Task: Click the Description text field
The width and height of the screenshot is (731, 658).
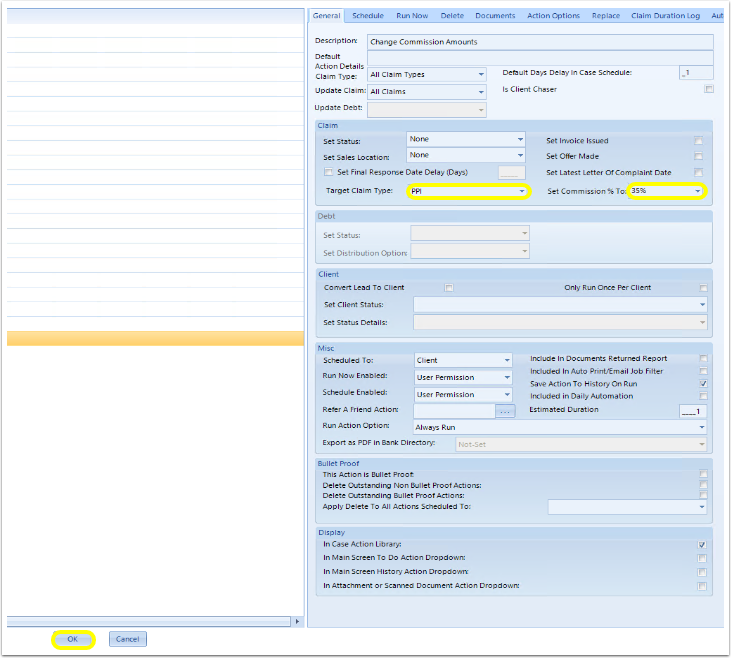Action: pos(540,42)
